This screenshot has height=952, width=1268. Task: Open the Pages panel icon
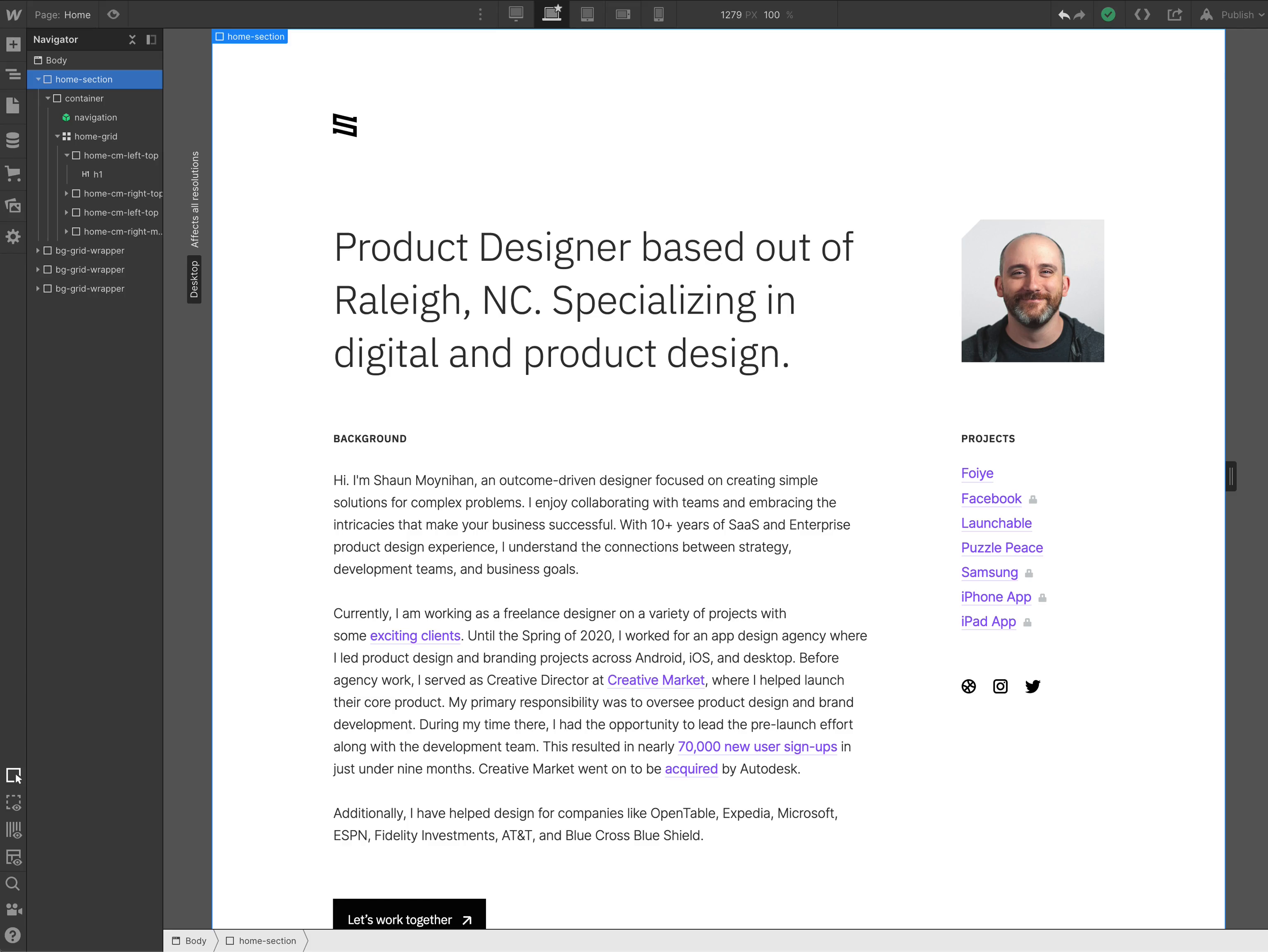click(x=13, y=105)
